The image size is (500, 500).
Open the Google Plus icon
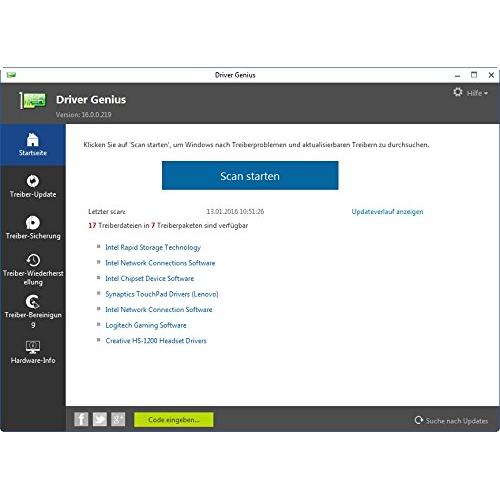(118, 419)
